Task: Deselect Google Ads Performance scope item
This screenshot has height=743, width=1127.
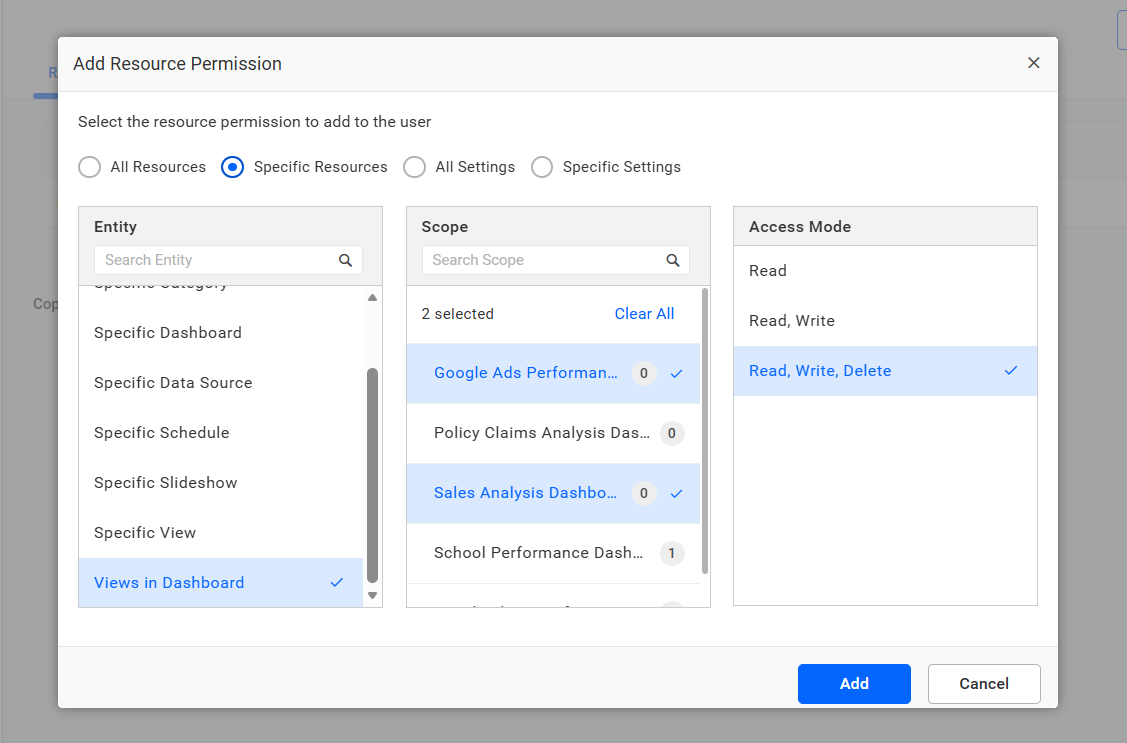Action: coord(553,373)
